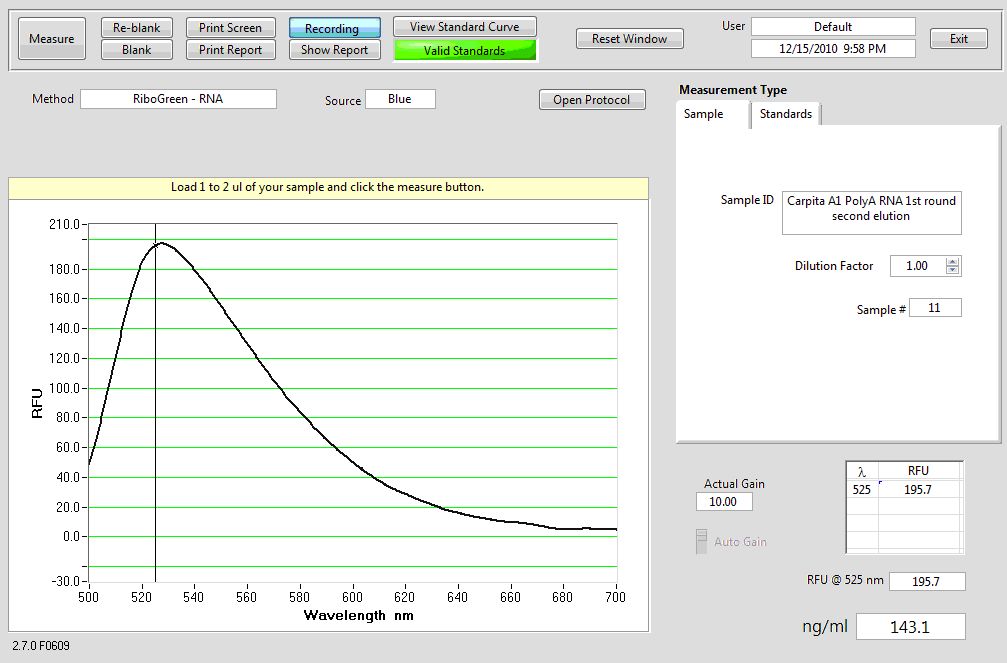
Task: Exit the RiboGreen module
Action: (x=959, y=39)
